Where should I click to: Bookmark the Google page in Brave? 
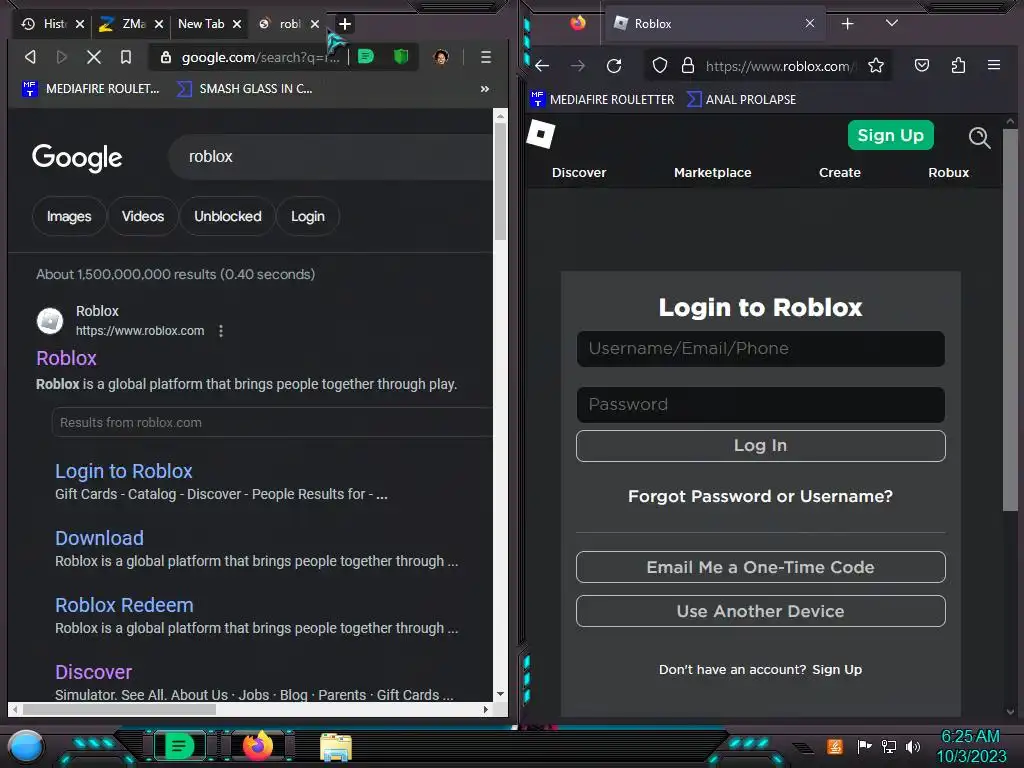tap(126, 57)
